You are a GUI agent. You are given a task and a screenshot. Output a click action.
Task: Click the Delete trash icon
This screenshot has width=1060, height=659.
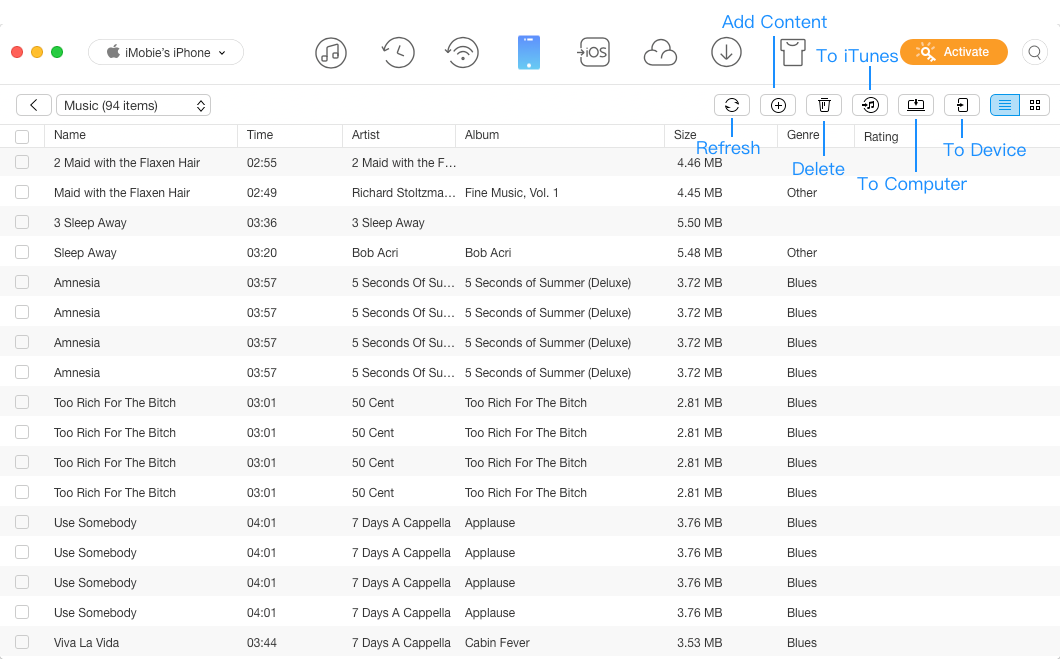824,105
